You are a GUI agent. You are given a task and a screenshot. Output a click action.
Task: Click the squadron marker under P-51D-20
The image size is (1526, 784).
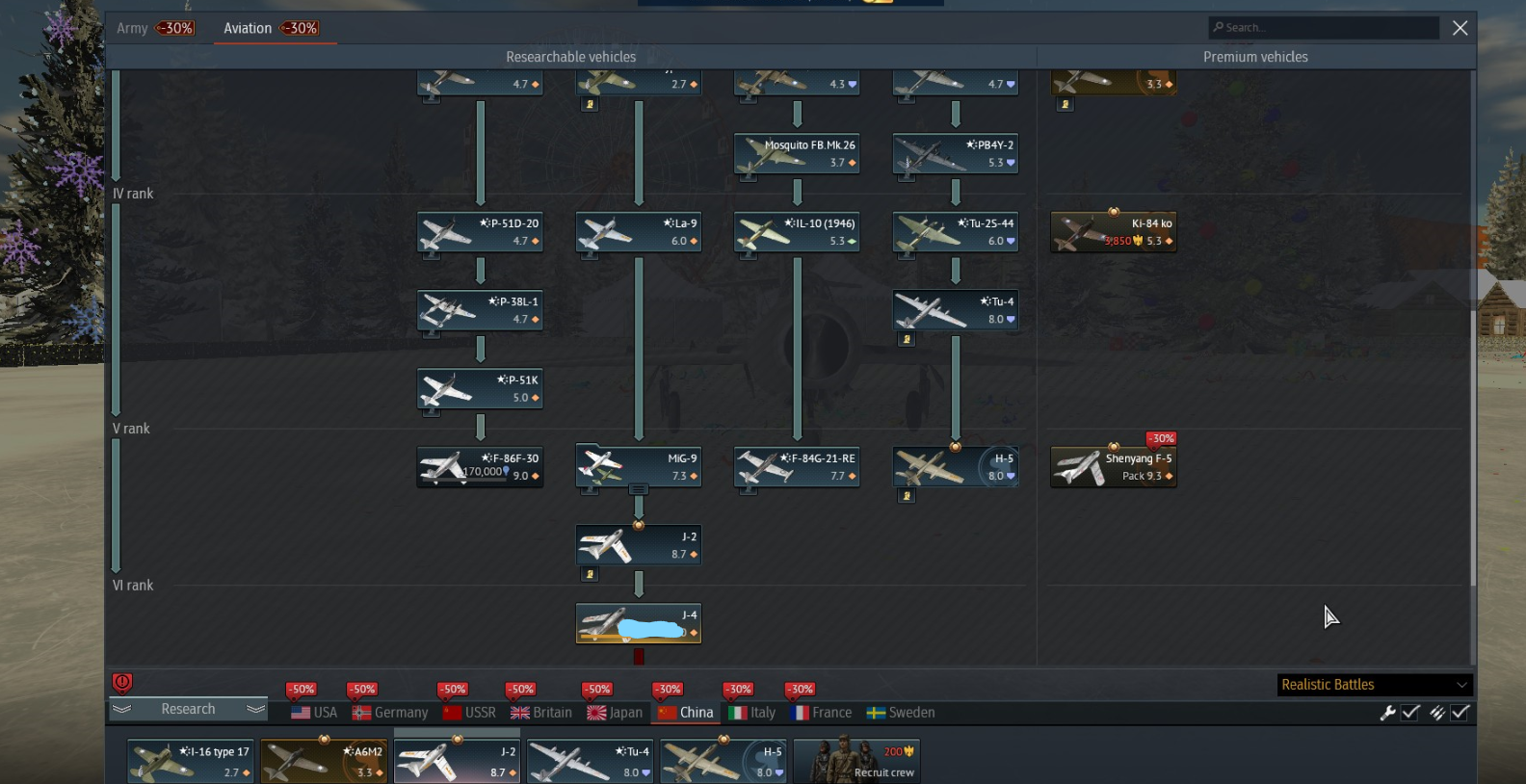432,255
